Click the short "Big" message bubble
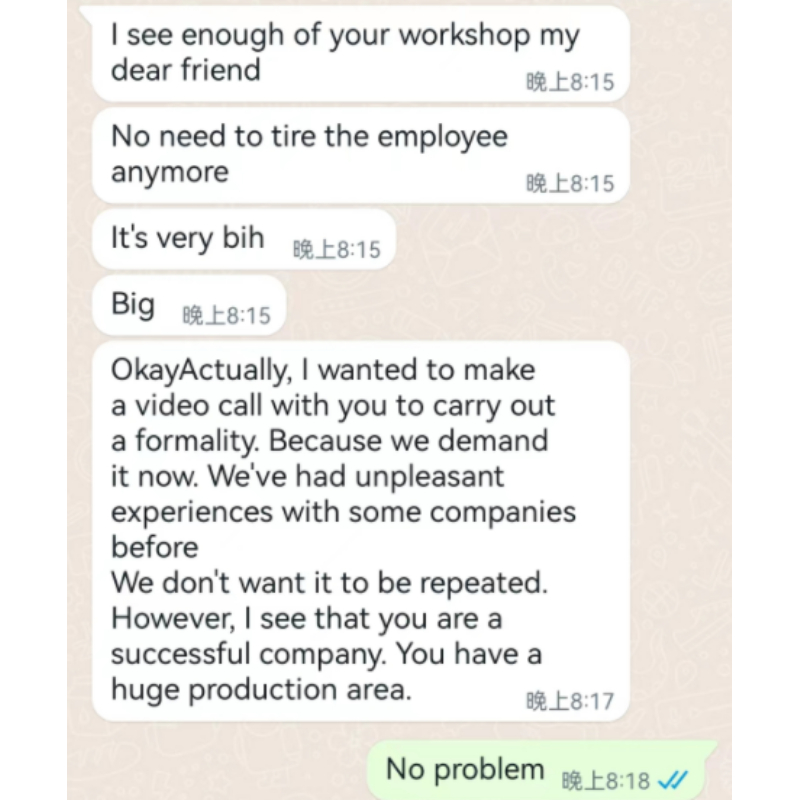The image size is (800, 800). pyautogui.click(x=133, y=304)
